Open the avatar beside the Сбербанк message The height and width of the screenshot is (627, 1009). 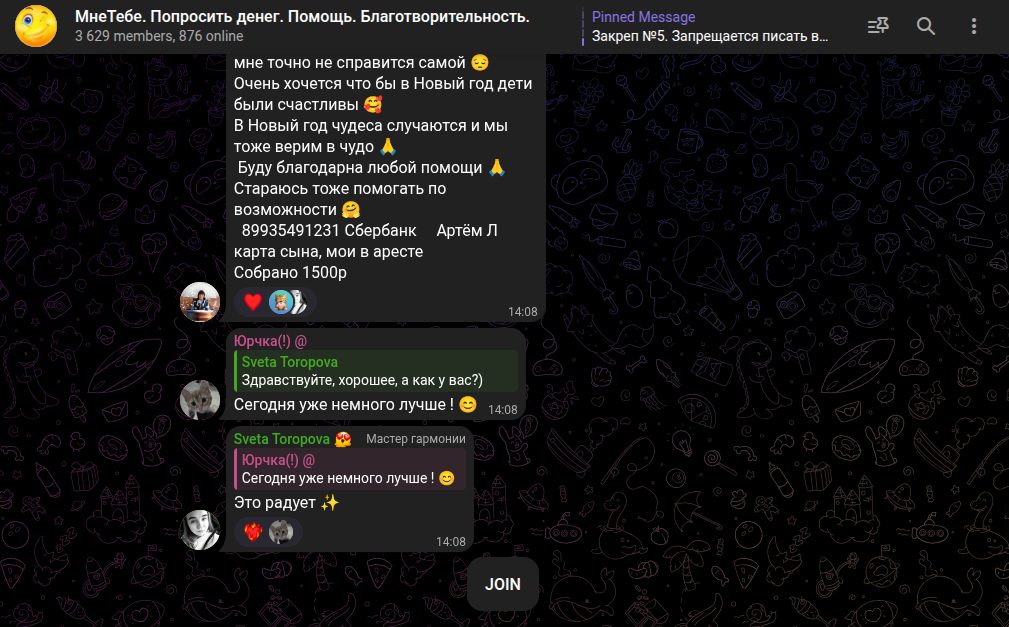pos(199,301)
